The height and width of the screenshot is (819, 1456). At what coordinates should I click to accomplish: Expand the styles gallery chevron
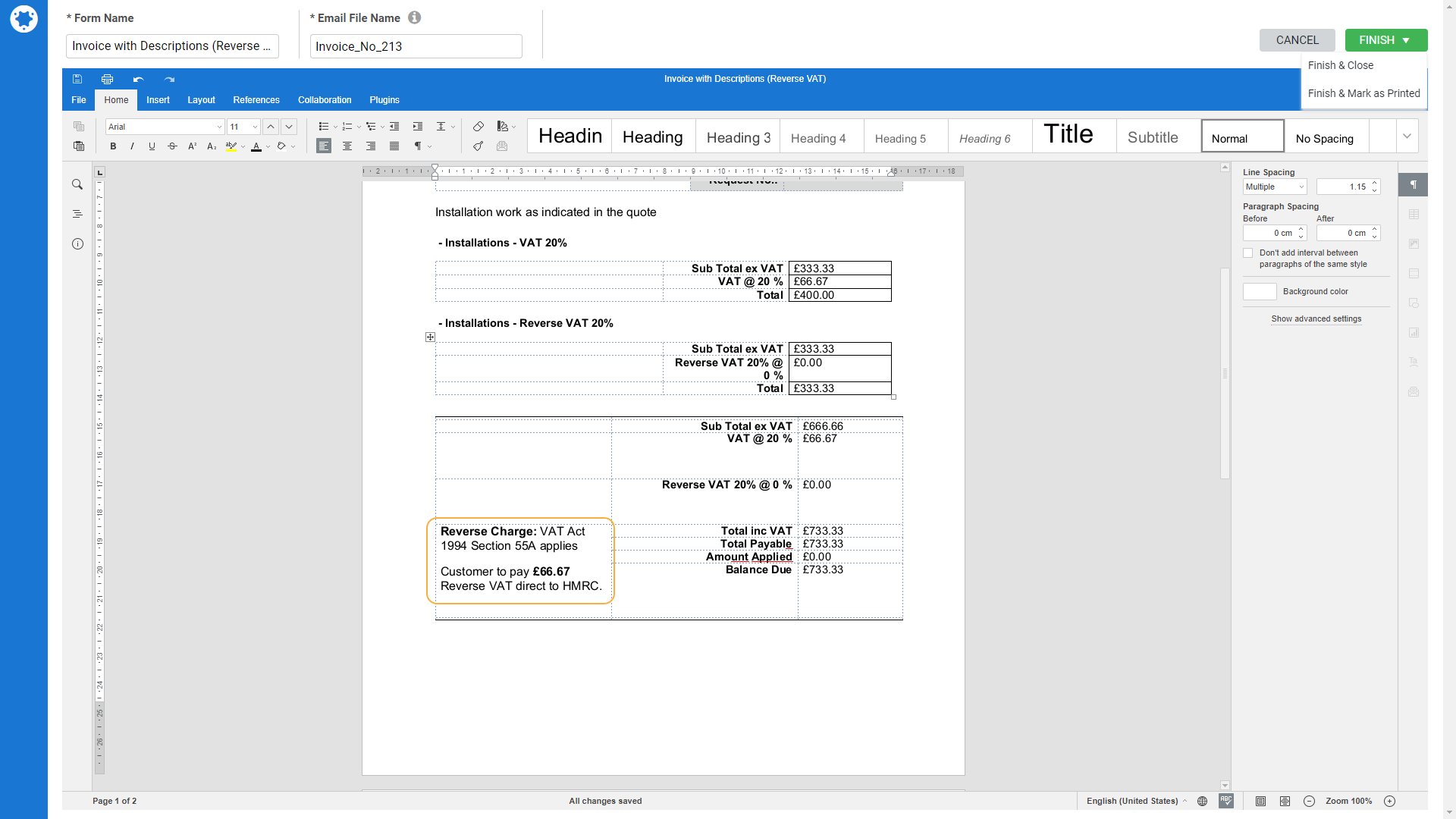(1407, 136)
